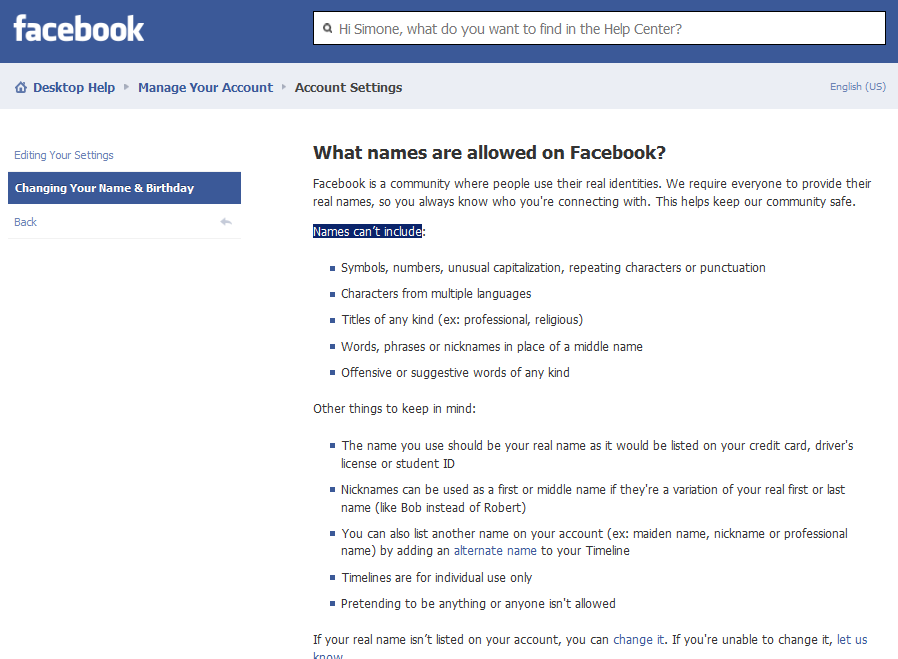
Task: Open the Desktop Help breadcrumb link
Action: tap(73, 88)
